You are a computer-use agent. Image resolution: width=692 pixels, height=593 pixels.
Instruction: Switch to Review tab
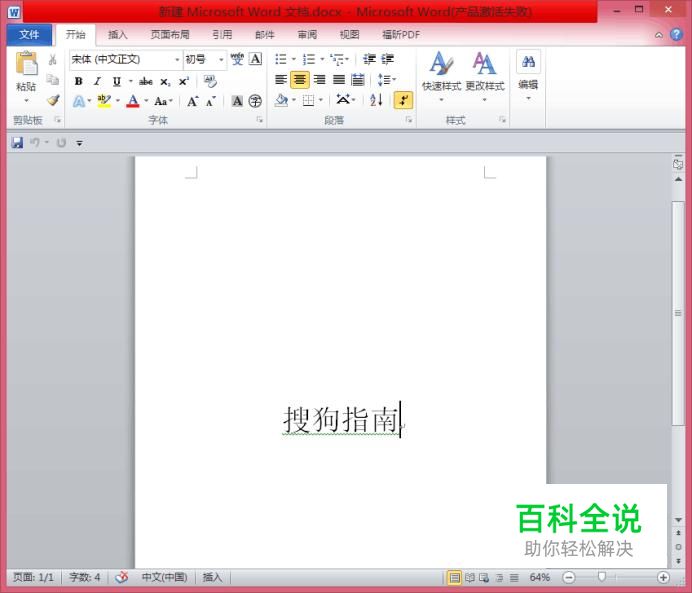[307, 35]
